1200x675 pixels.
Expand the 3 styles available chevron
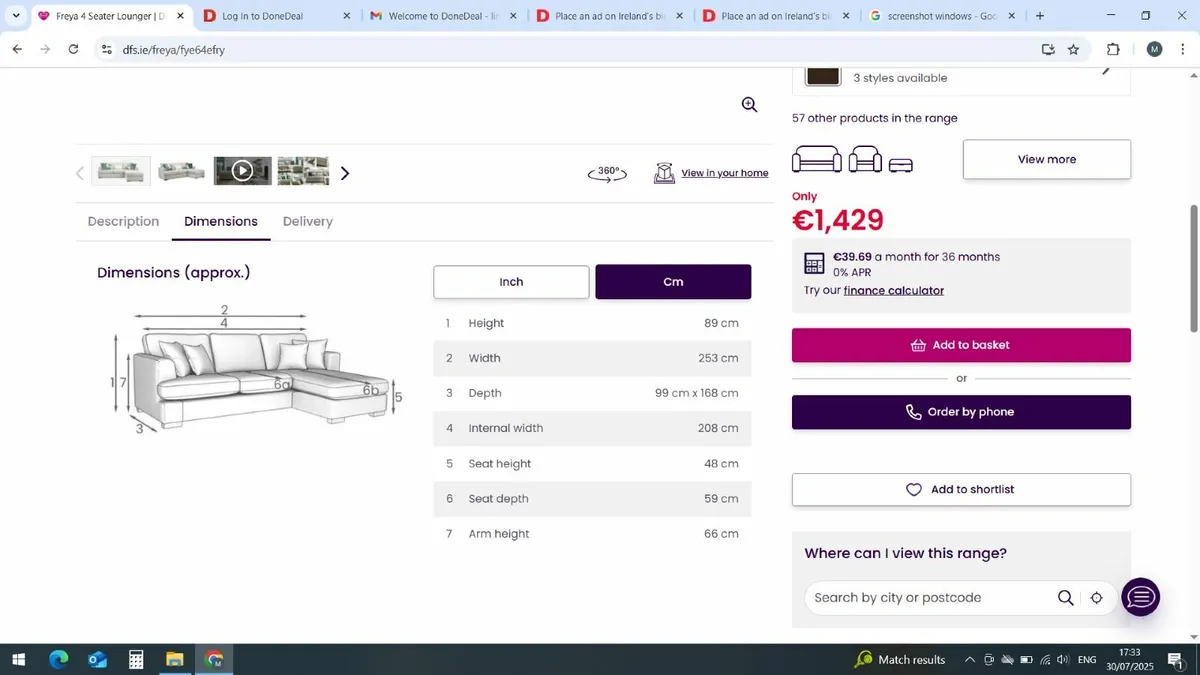click(1106, 70)
